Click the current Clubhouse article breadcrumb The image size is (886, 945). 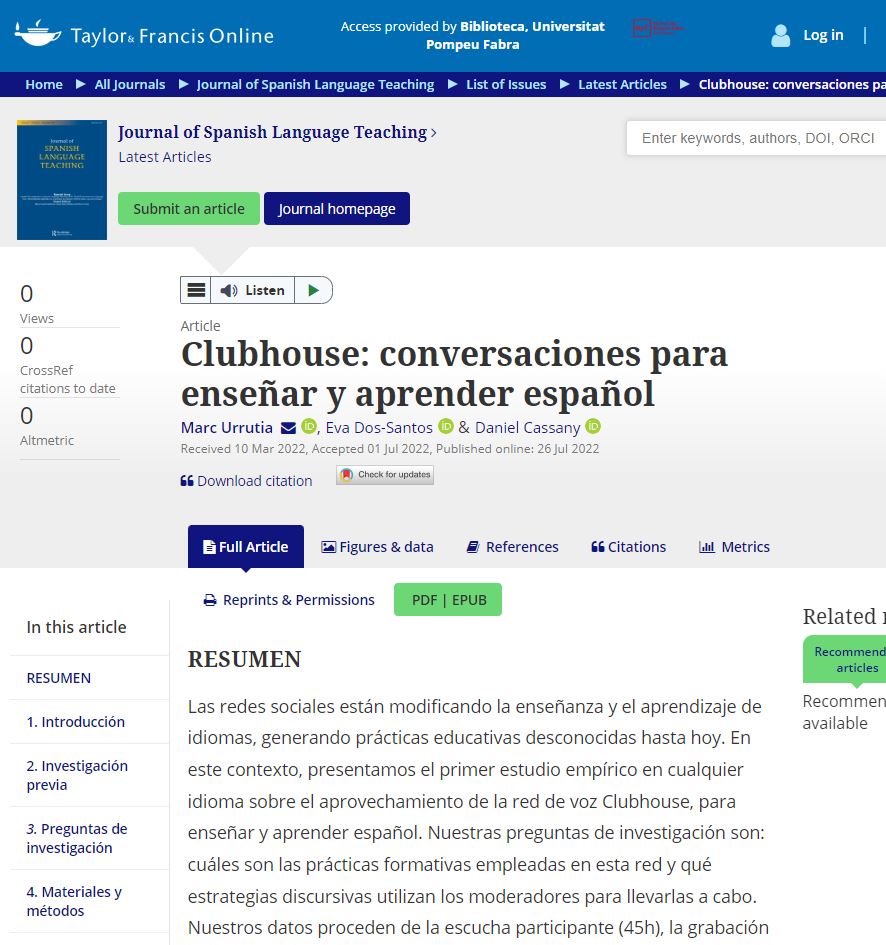click(x=792, y=84)
